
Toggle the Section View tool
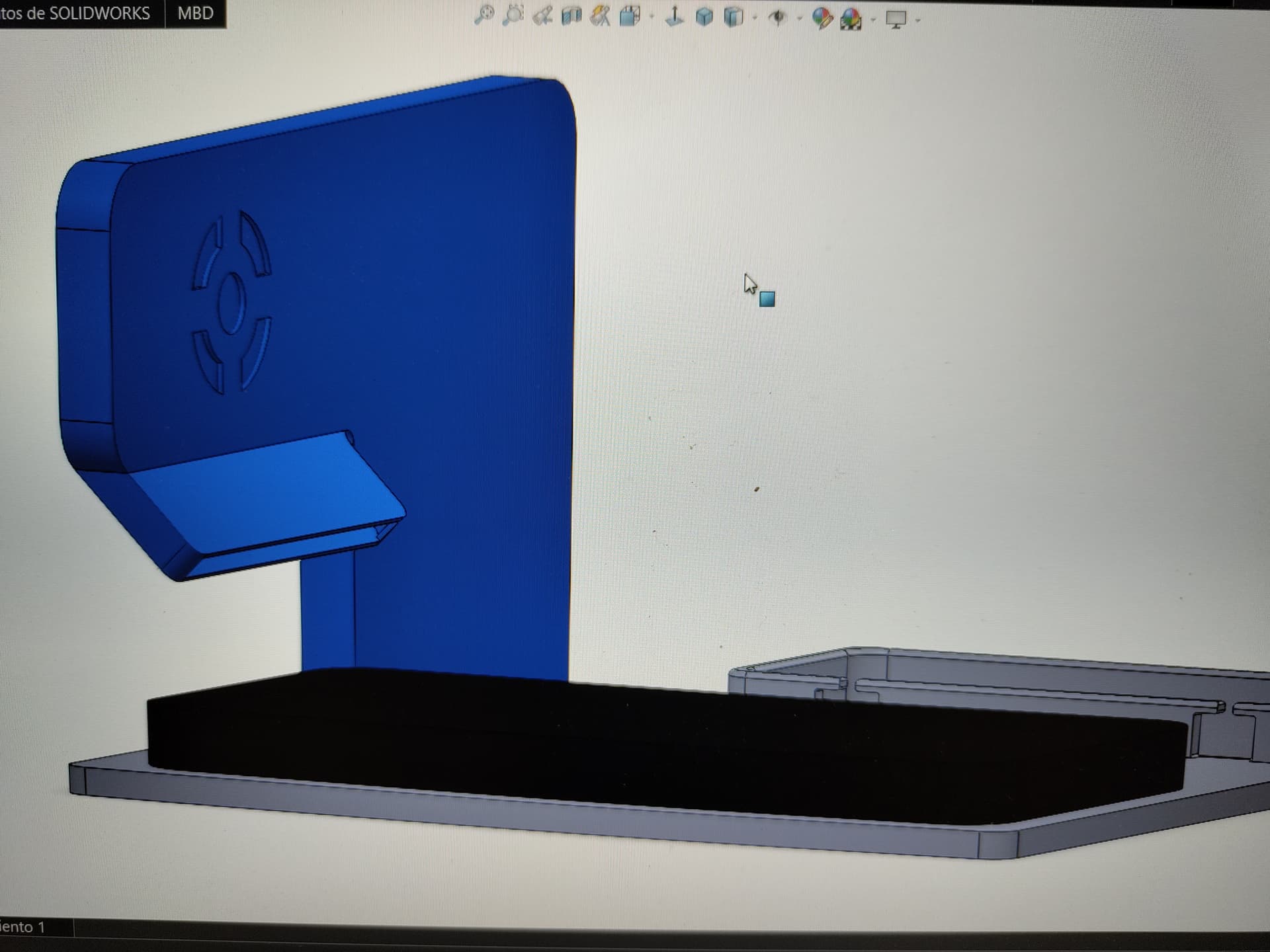point(571,16)
